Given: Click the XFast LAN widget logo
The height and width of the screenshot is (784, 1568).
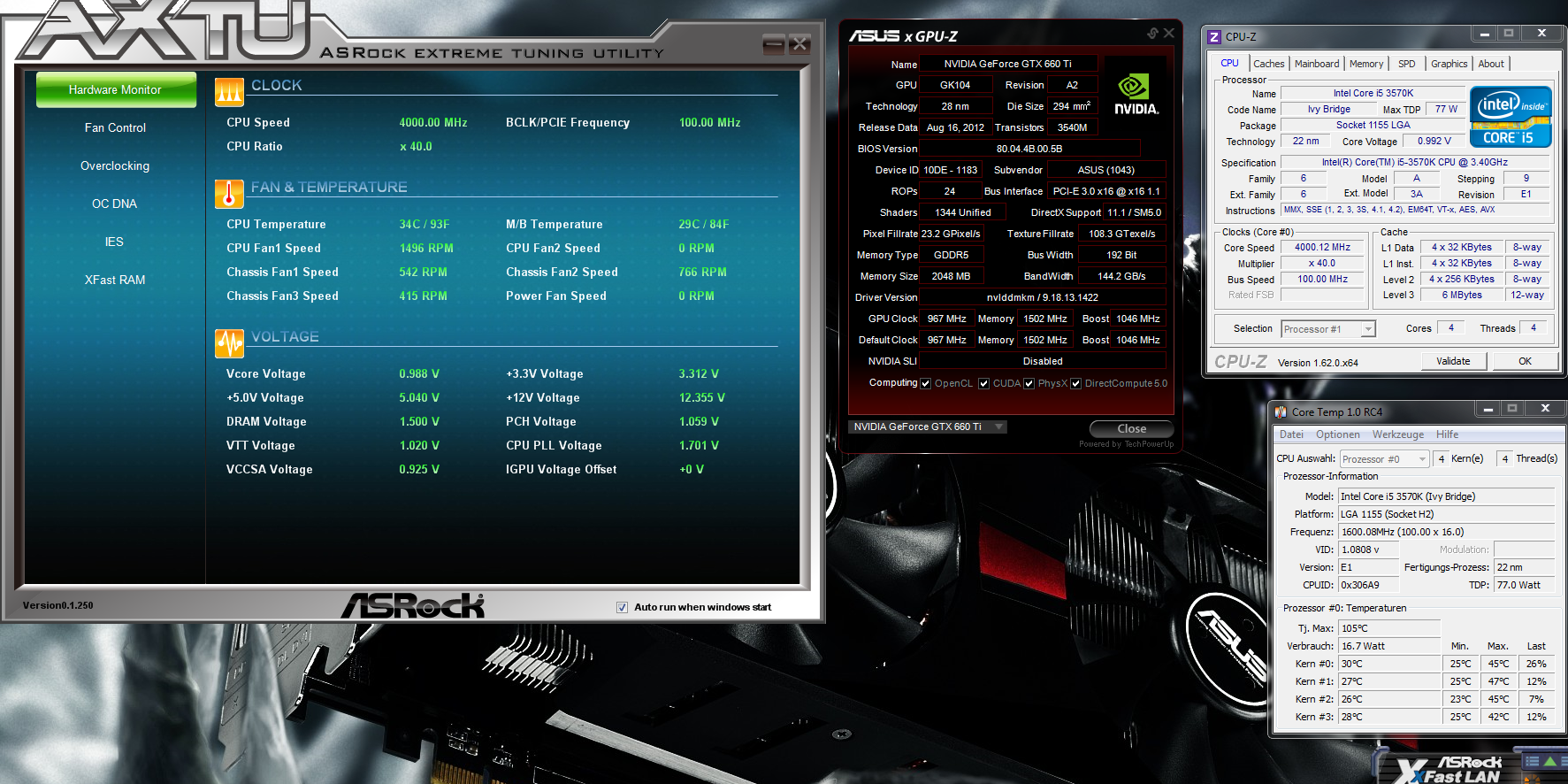Looking at the screenshot, I should coord(1449,770).
